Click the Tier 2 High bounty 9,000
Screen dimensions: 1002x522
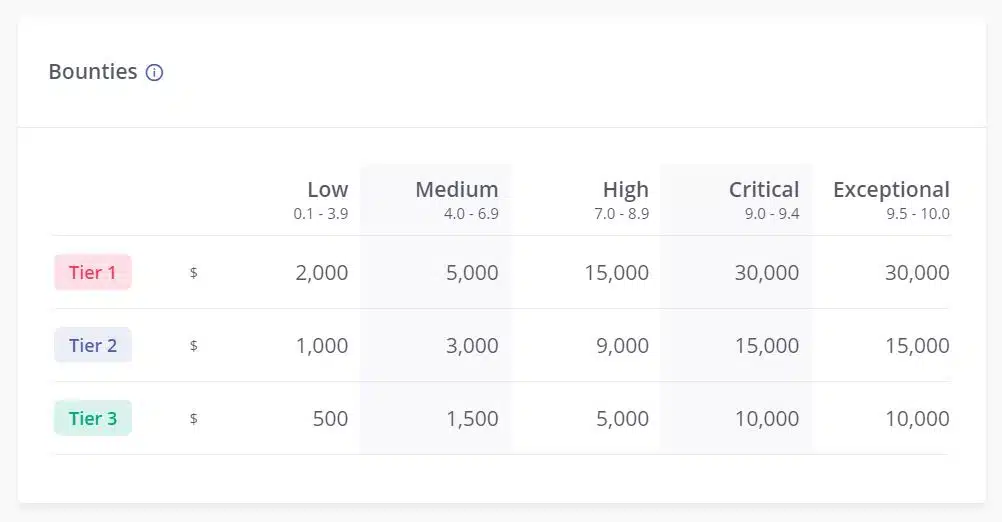point(622,345)
